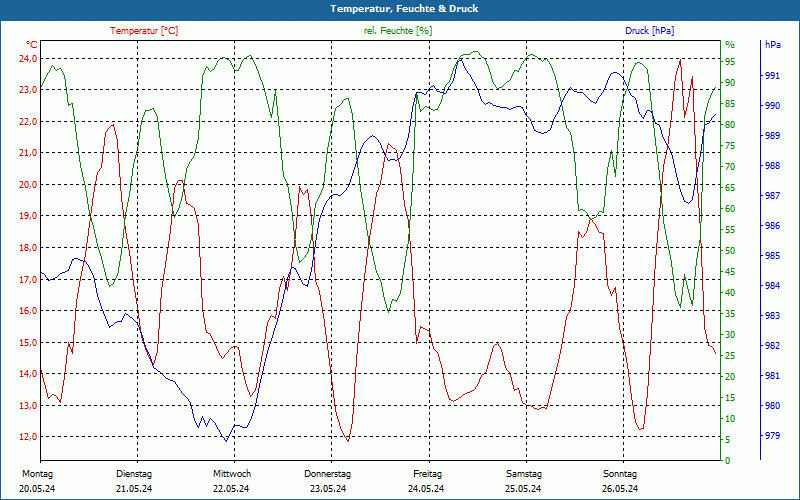This screenshot has width=800, height=500.
Task: Click the 'Mittwoch' day label
Action: 232,474
